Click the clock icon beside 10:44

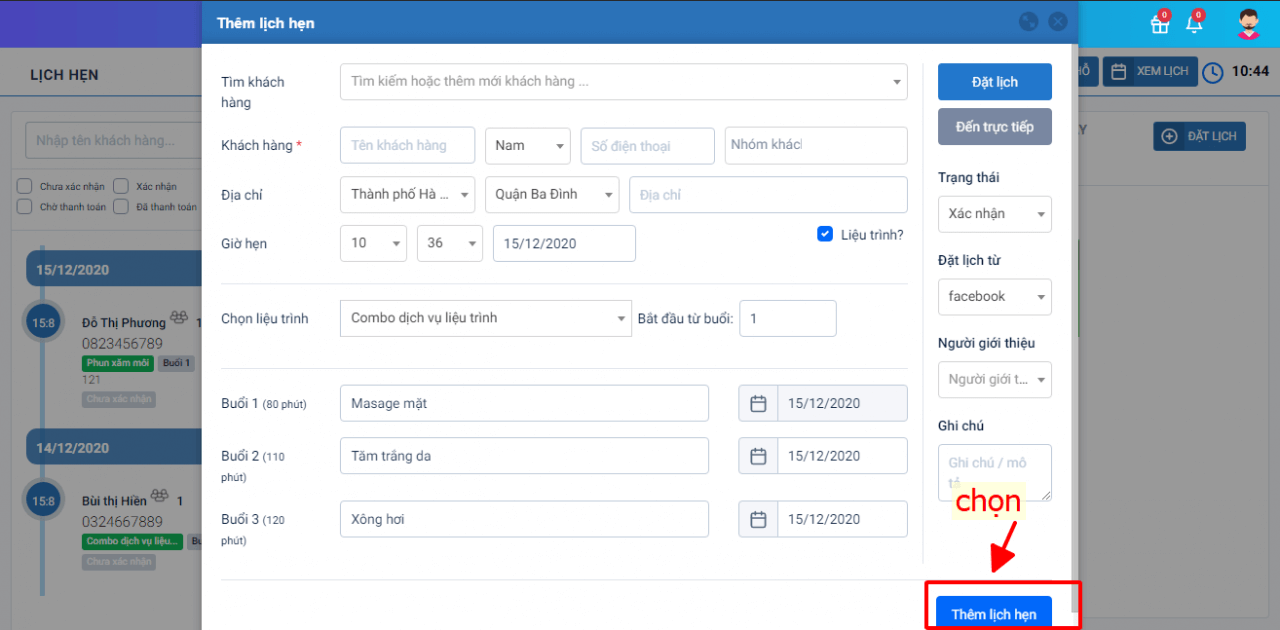pos(1212,72)
